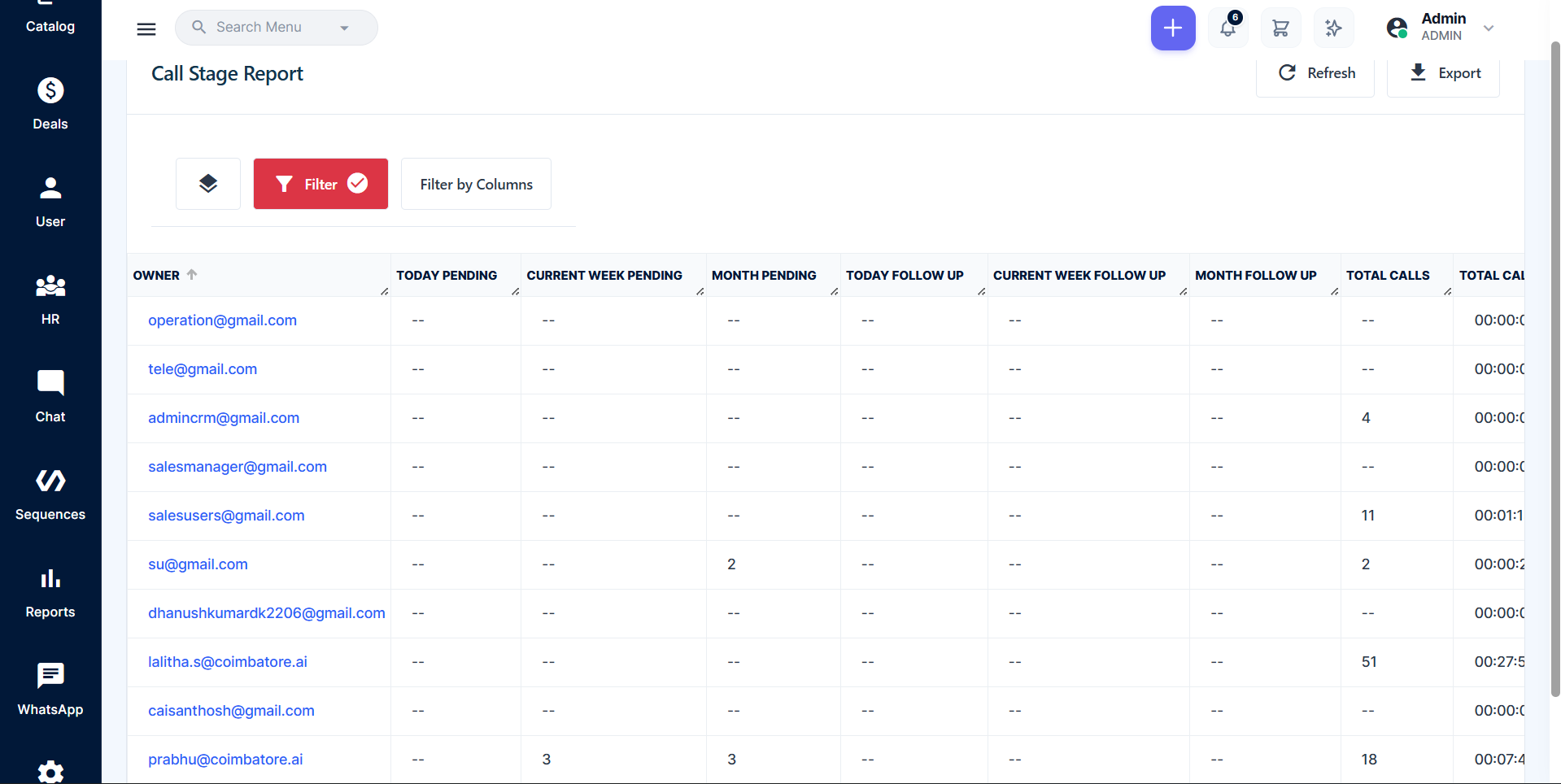Open prabhu@coimbatore.ai owner link

coord(225,760)
